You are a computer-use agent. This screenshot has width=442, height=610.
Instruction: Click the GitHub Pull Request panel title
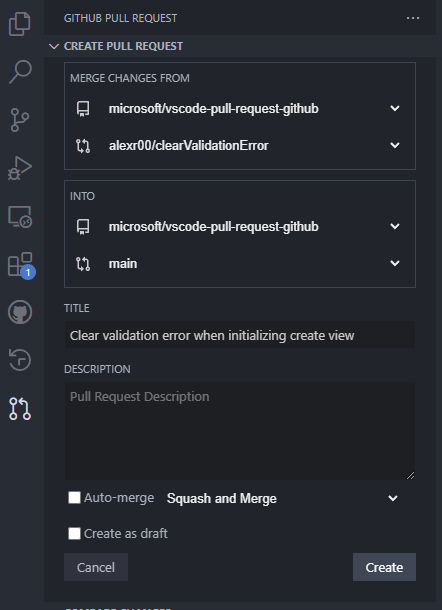coord(120,18)
